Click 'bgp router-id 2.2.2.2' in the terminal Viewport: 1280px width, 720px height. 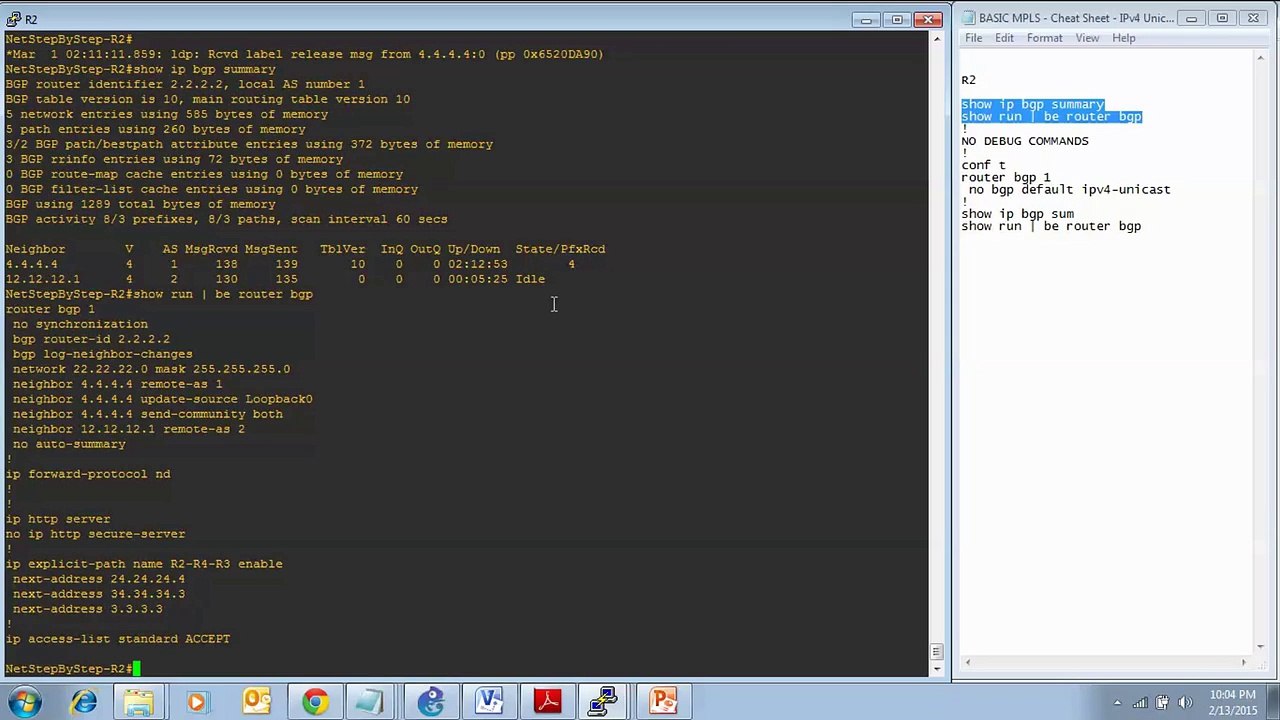[91, 339]
